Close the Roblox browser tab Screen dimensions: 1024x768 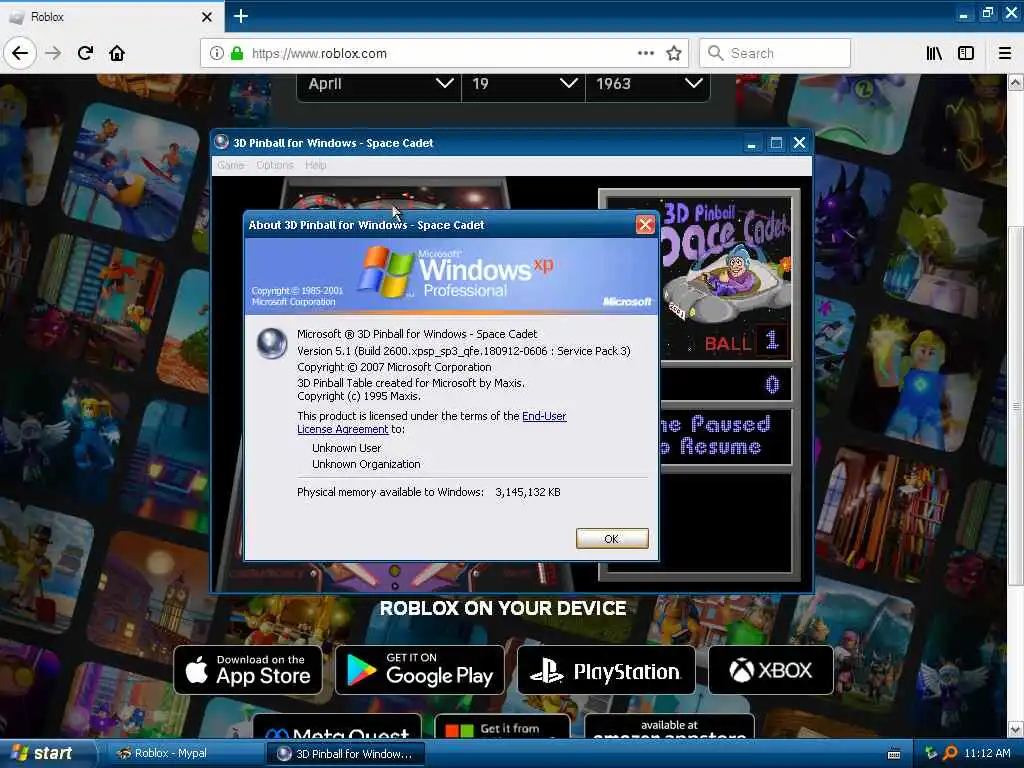(x=206, y=16)
